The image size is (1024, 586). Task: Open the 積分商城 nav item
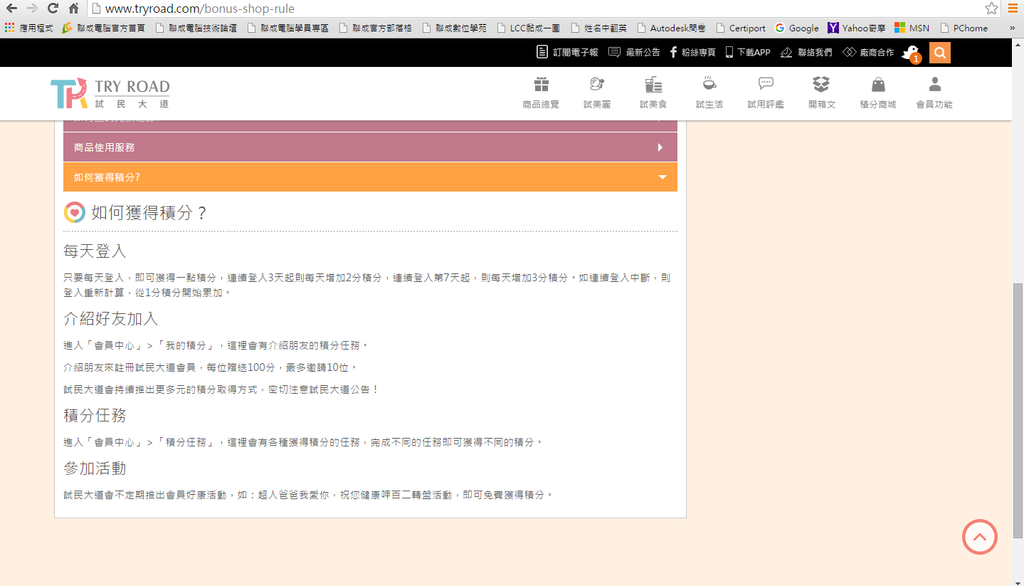(x=878, y=93)
